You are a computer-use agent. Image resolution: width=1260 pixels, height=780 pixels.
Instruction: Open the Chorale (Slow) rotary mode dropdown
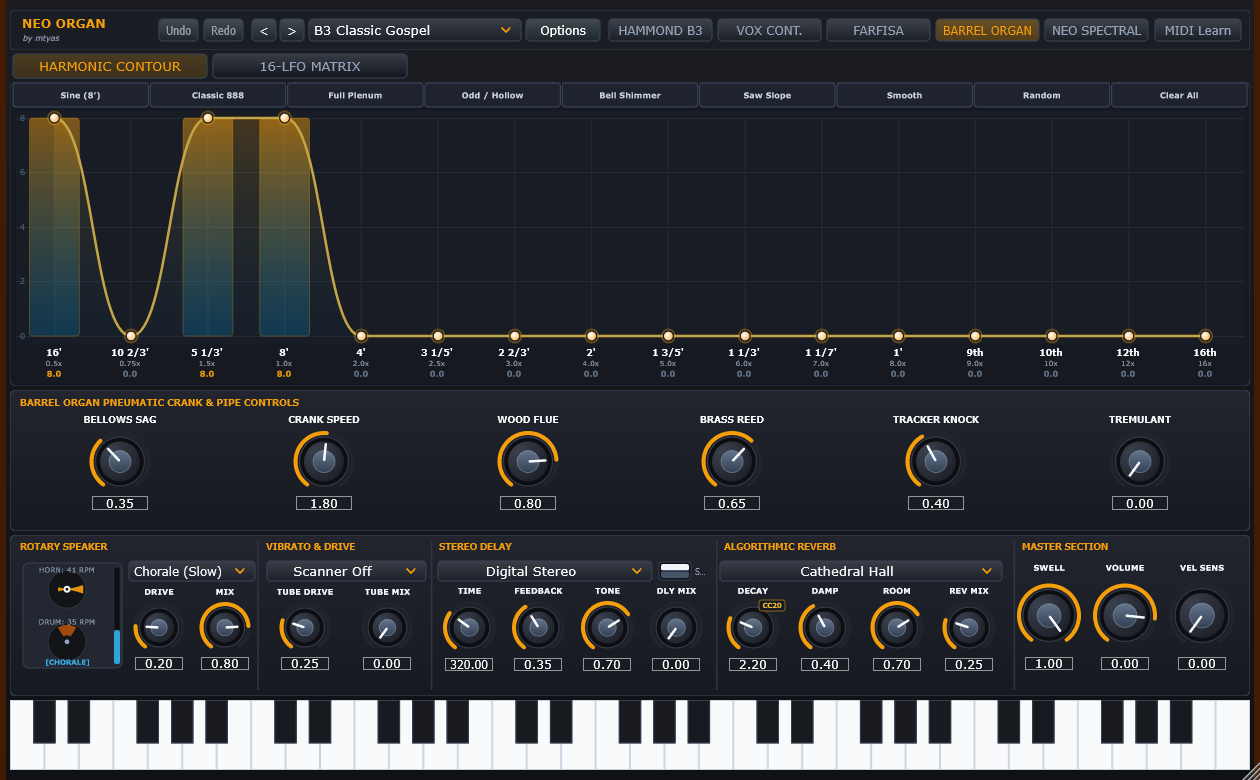pyautogui.click(x=192, y=571)
